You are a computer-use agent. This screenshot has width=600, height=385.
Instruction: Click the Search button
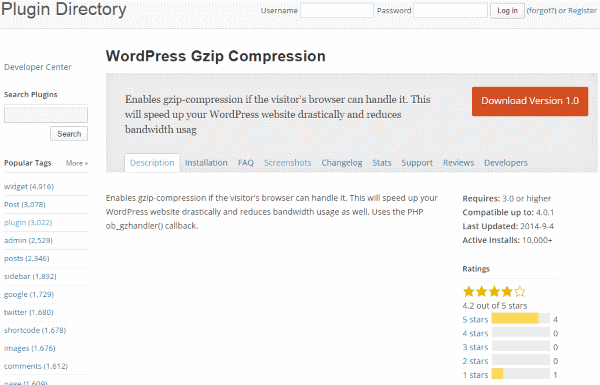(x=69, y=134)
